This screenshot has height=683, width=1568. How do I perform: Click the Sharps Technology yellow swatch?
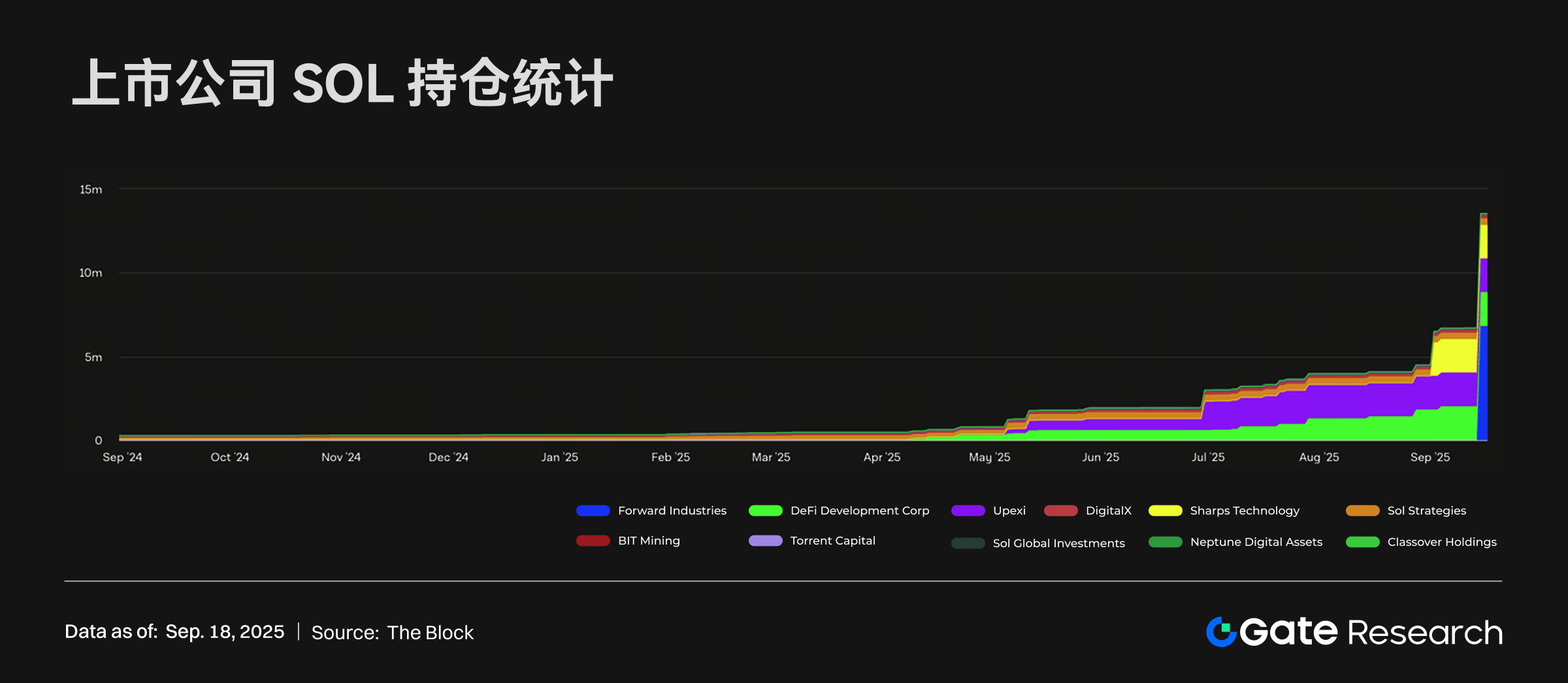coord(1166,511)
